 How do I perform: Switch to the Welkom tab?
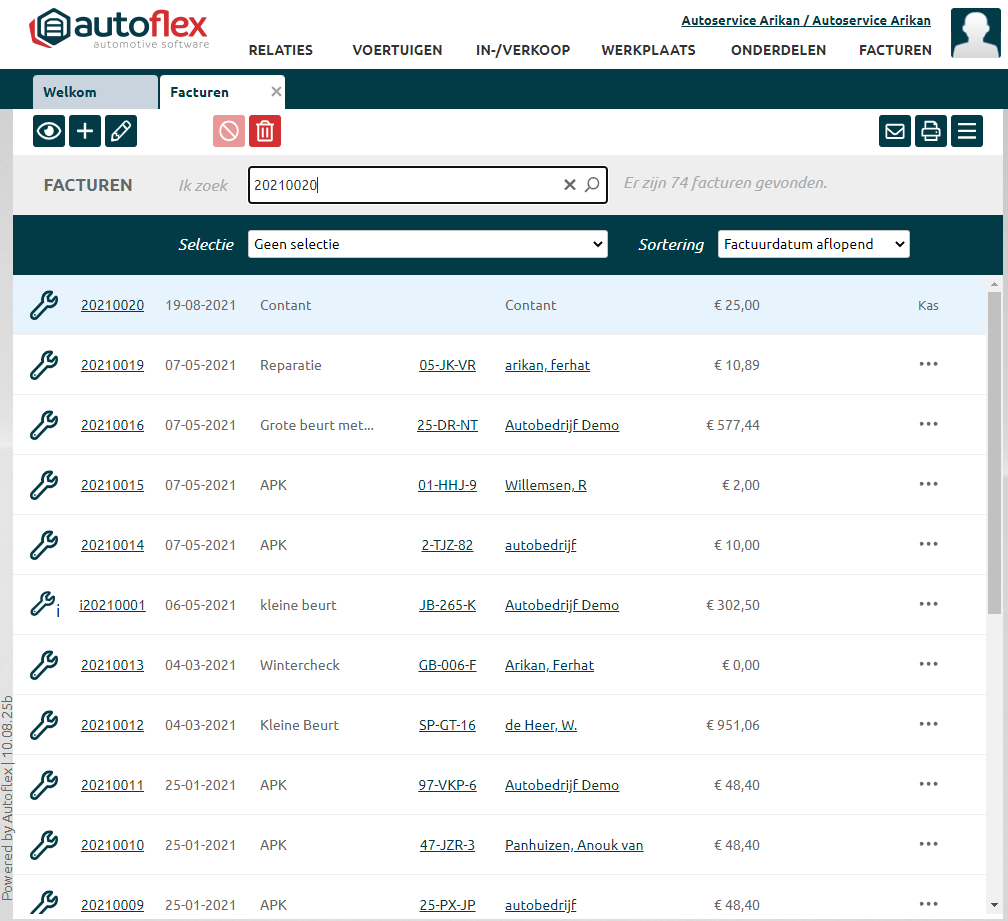click(94, 92)
